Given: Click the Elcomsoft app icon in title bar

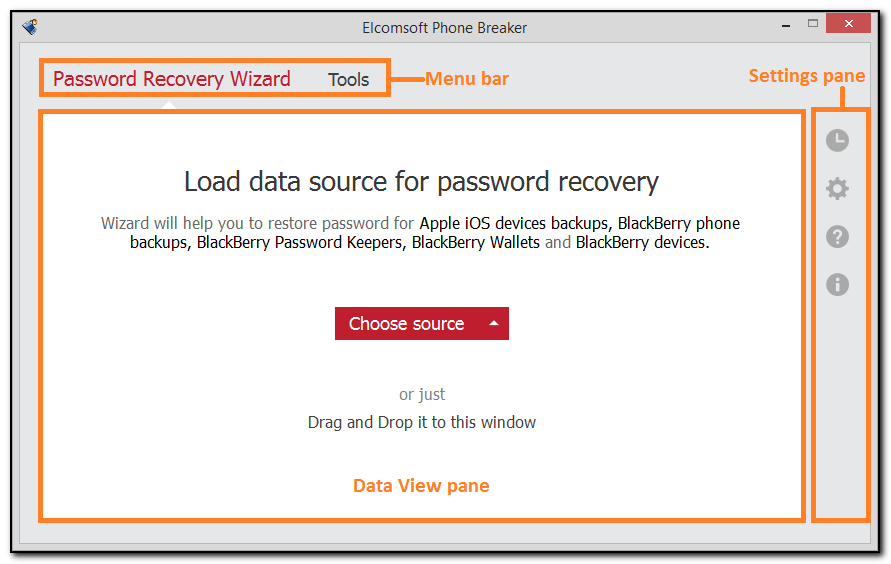Looking at the screenshot, I should (x=31, y=27).
